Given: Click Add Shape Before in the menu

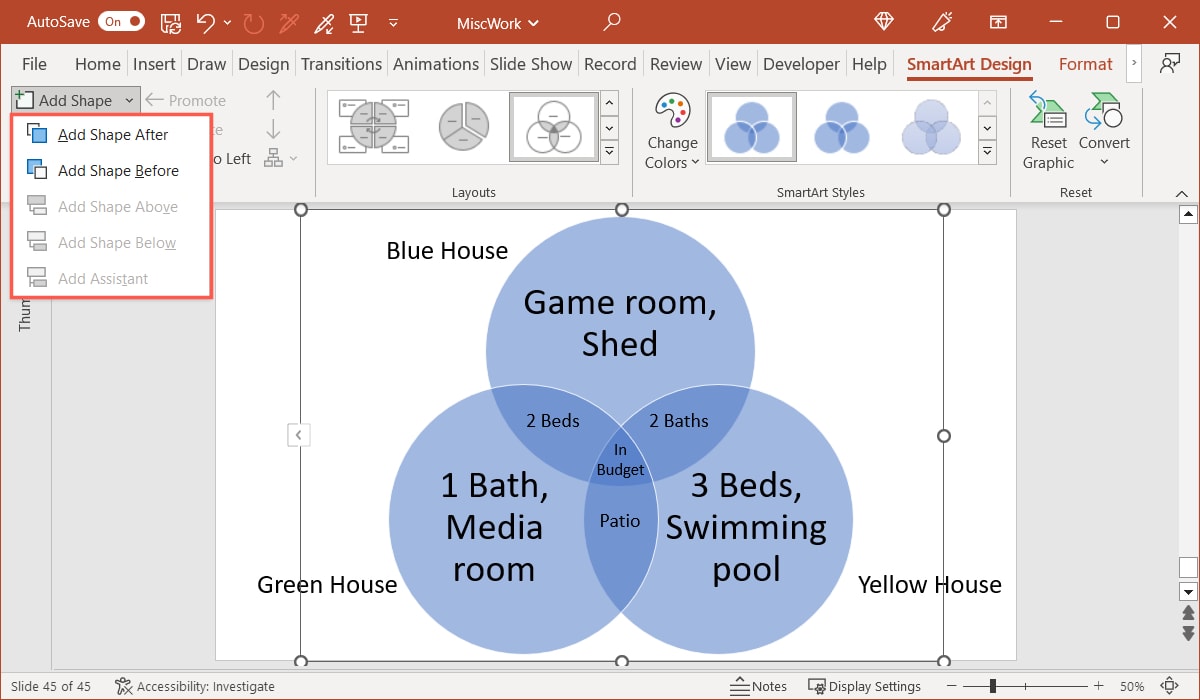Looking at the screenshot, I should click(x=114, y=170).
